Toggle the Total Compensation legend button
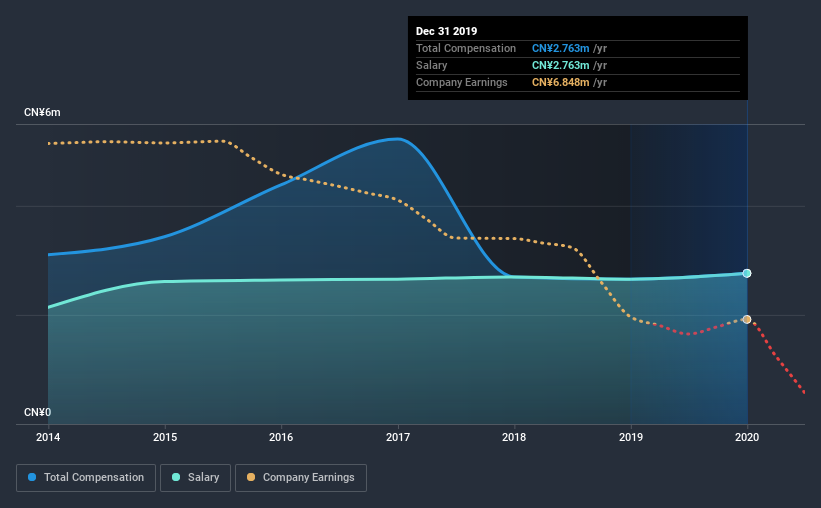Screen dimensions: 821x508 point(86,478)
